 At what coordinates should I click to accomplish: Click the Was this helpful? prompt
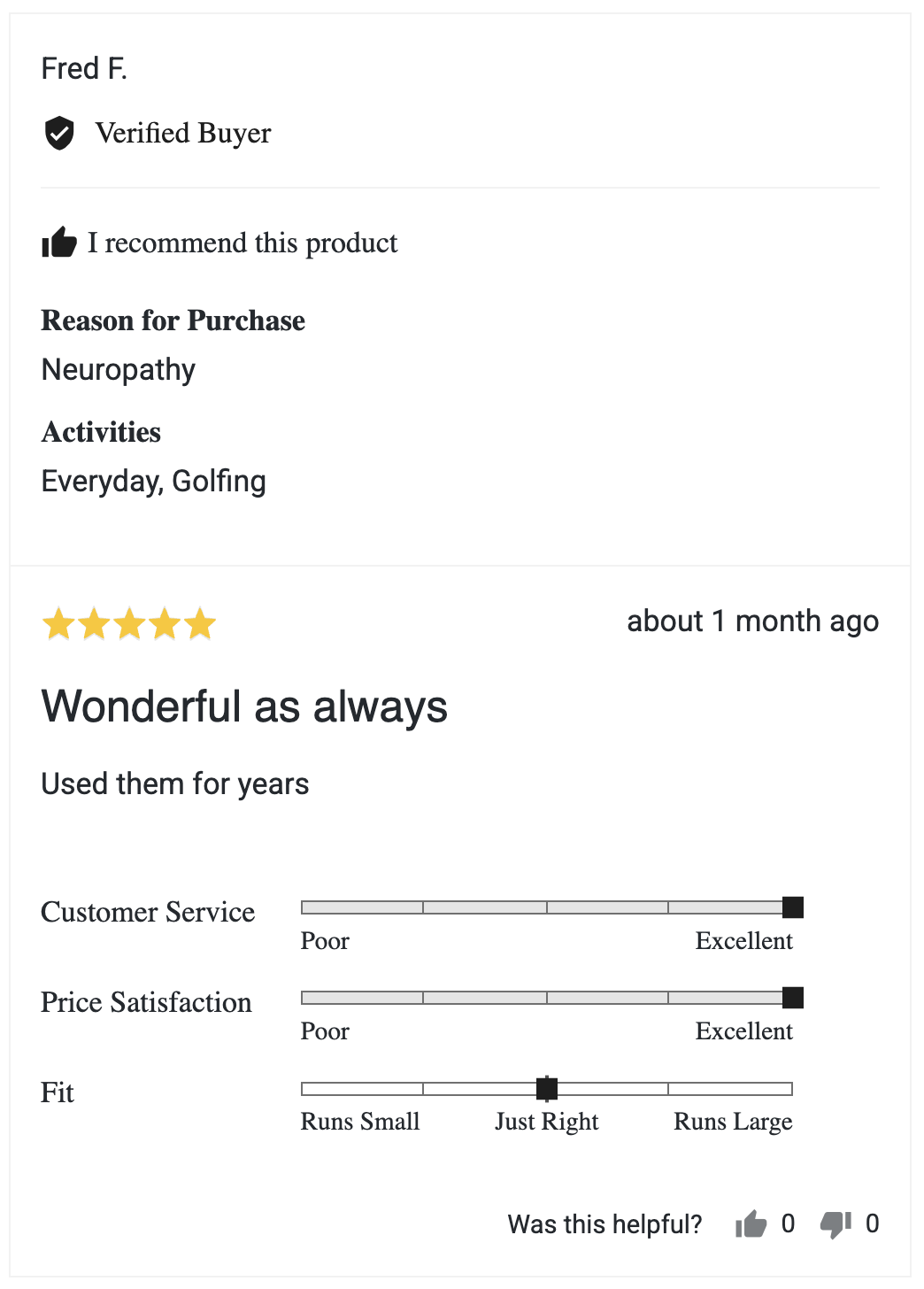(x=604, y=1224)
